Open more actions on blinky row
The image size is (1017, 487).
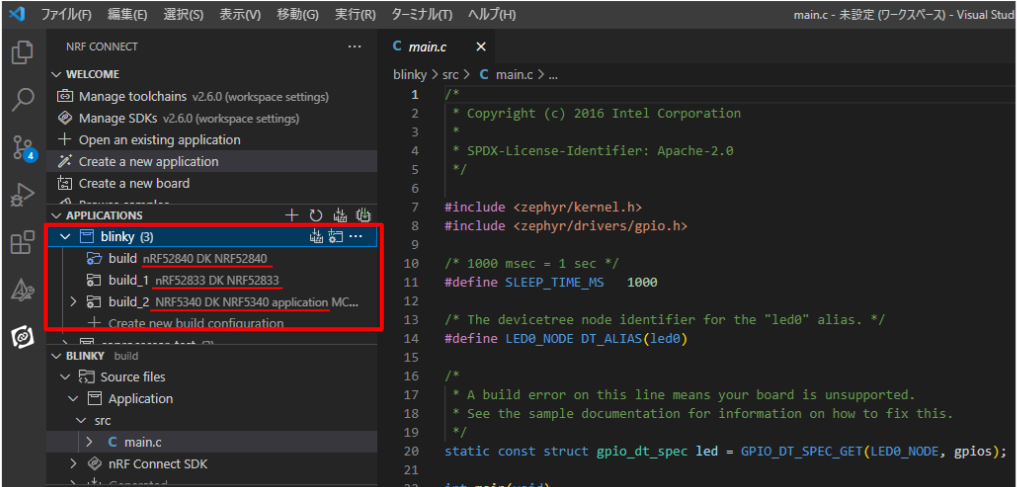(355, 237)
